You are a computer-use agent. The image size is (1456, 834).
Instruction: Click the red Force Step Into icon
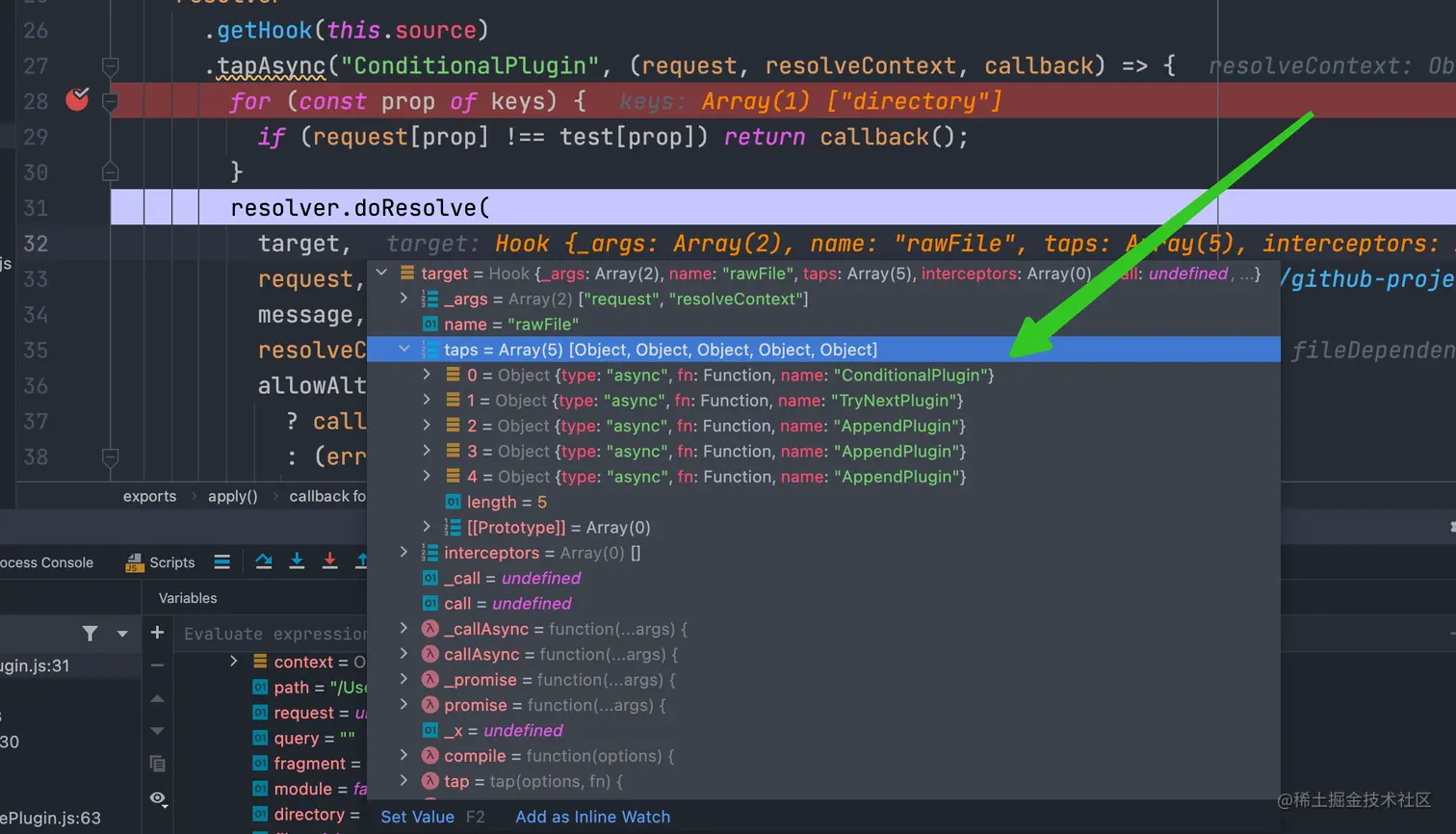[329, 561]
